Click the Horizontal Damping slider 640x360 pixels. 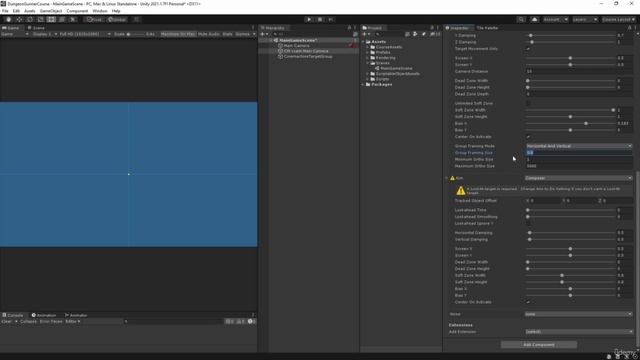pos(570,233)
